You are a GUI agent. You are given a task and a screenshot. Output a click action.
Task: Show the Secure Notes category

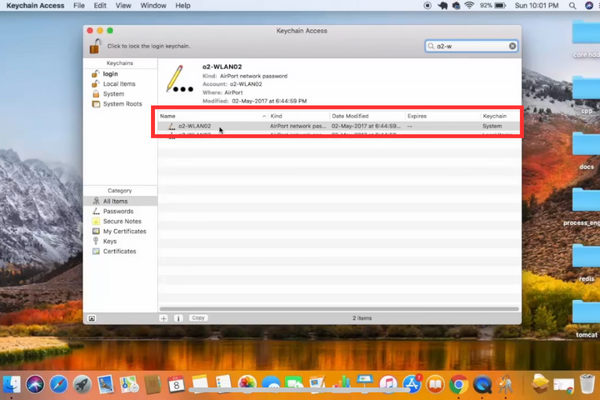122,221
